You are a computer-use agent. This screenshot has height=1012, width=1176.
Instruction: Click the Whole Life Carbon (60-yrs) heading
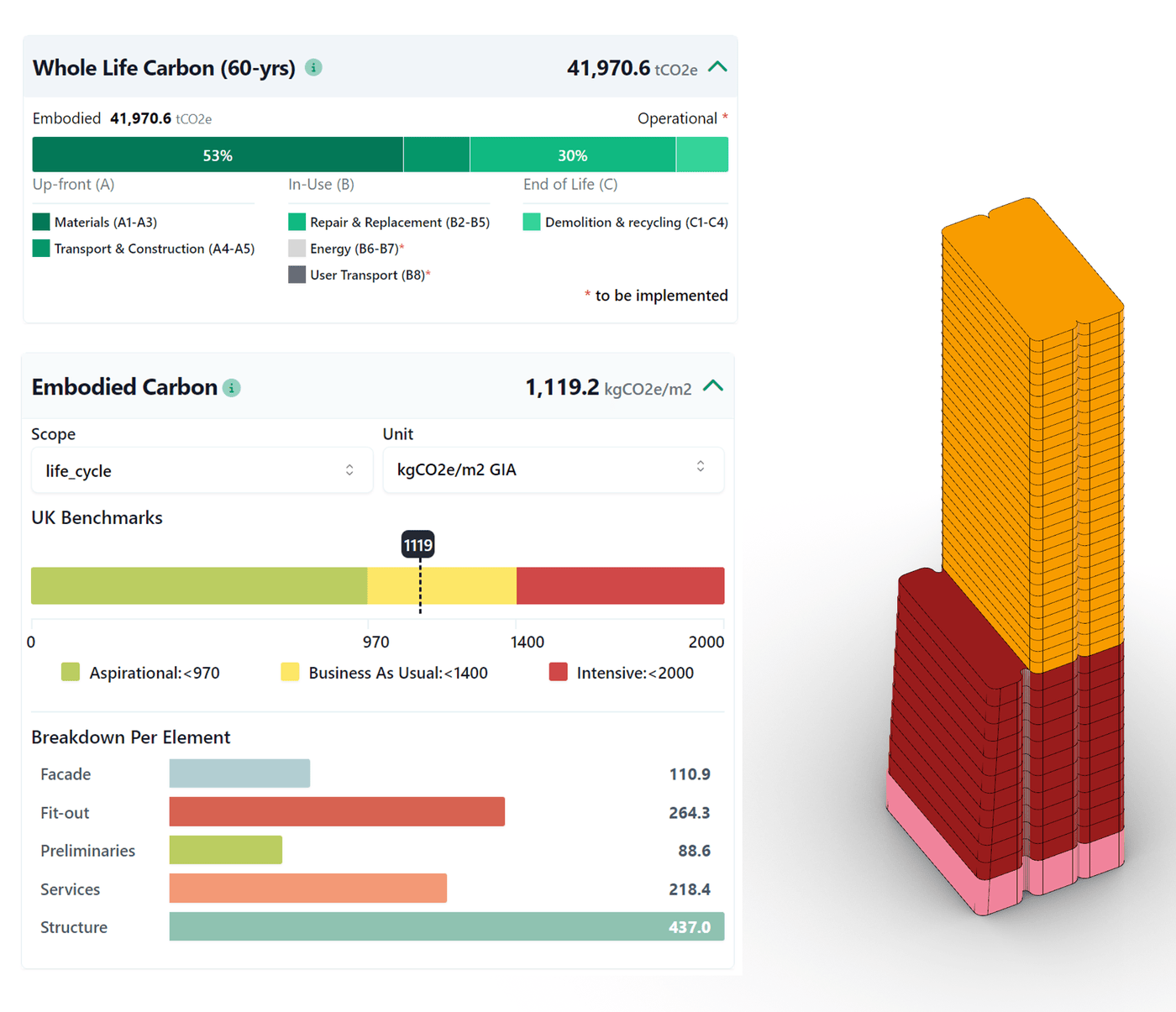[x=164, y=68]
